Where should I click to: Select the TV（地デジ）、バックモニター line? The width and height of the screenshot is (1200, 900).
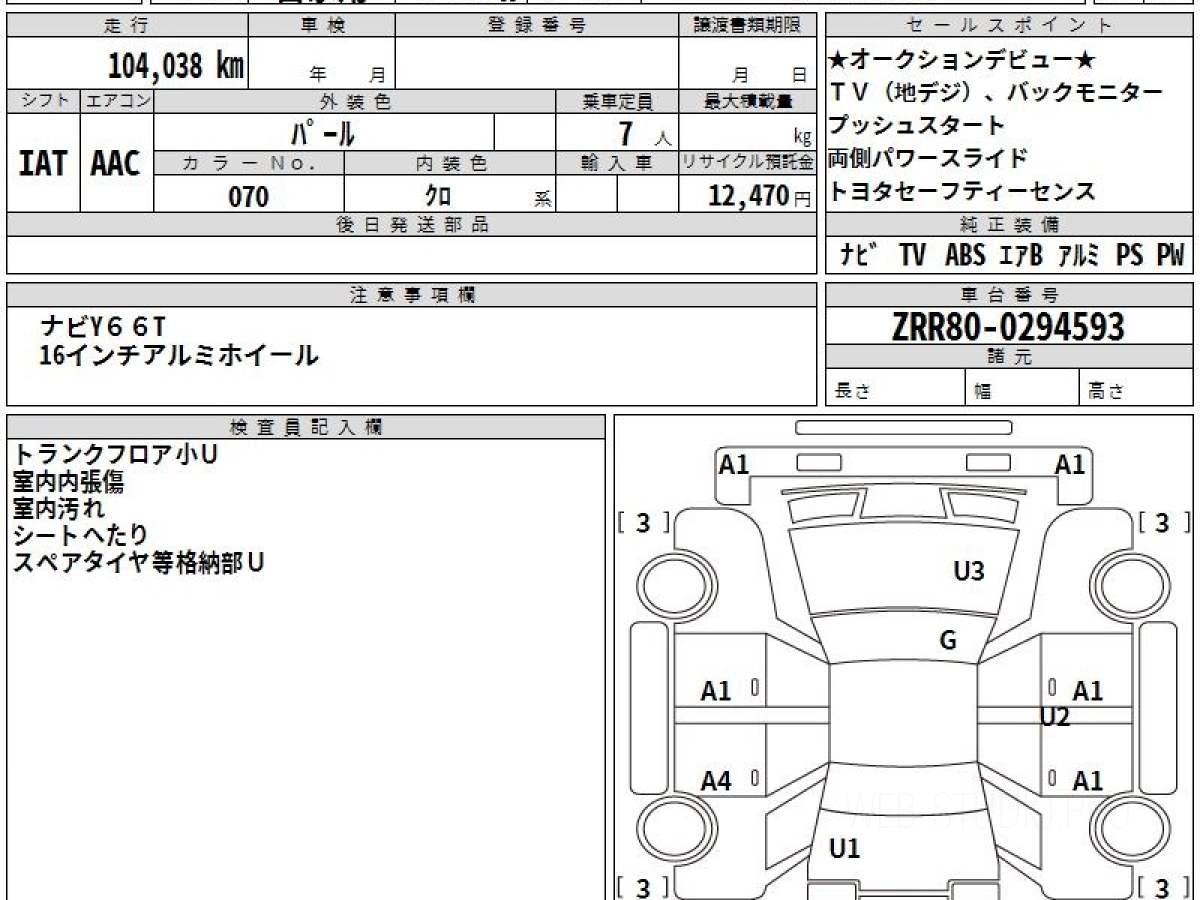[996, 93]
